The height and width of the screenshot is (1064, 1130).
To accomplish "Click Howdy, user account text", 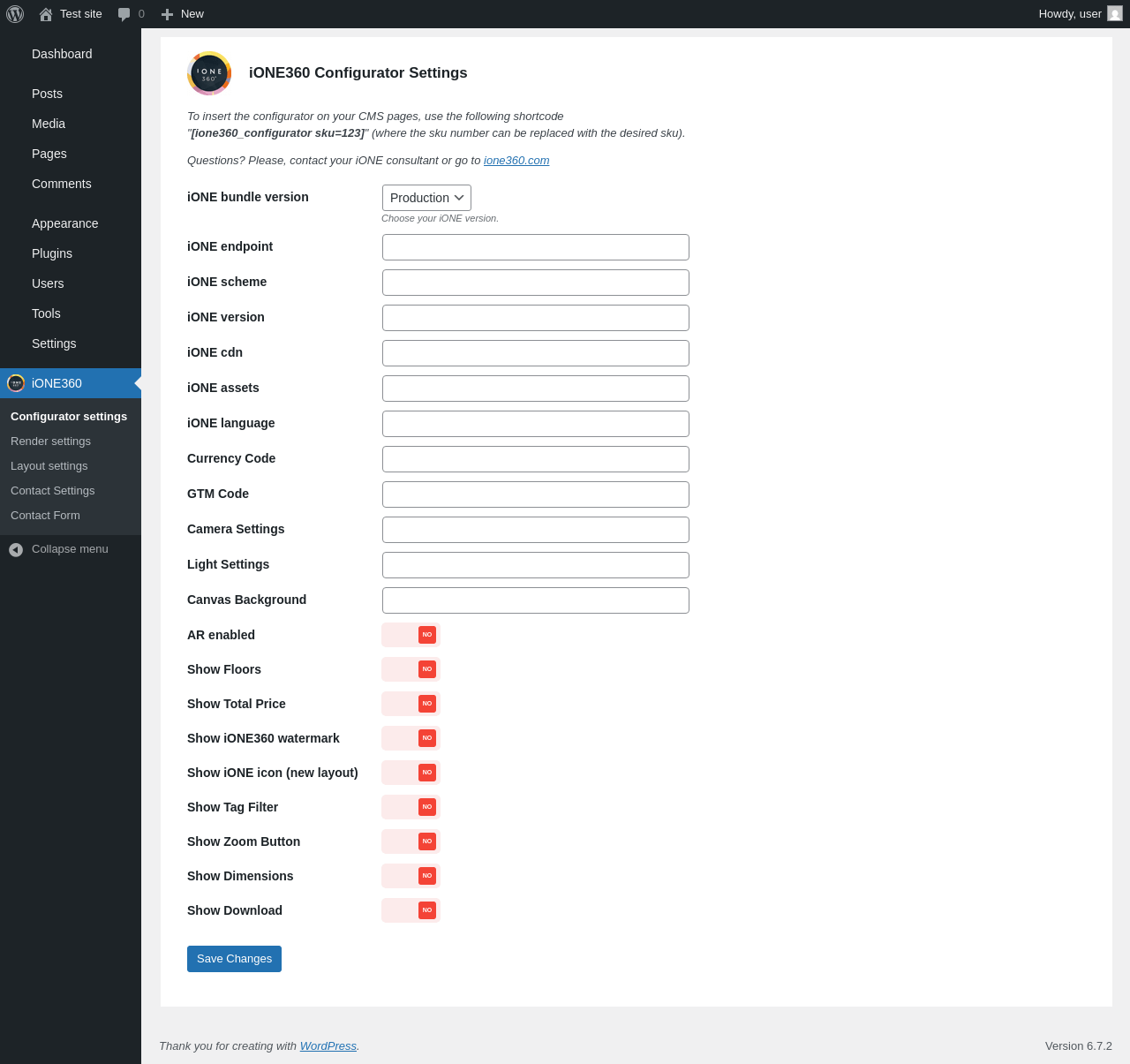I will click(1070, 14).
